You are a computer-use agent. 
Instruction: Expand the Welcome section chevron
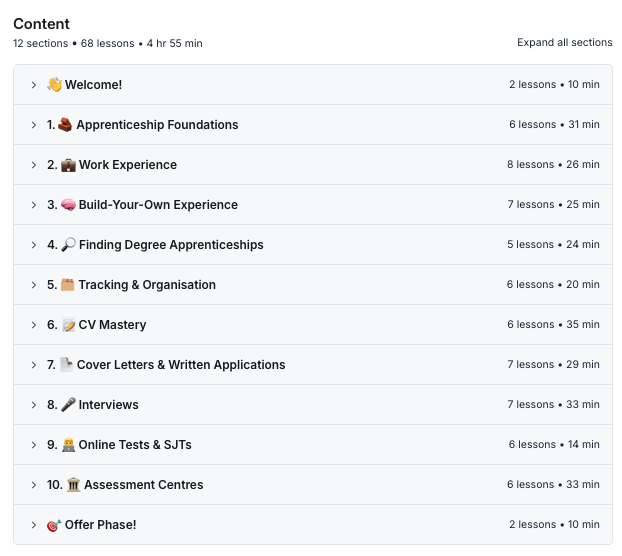tap(33, 85)
